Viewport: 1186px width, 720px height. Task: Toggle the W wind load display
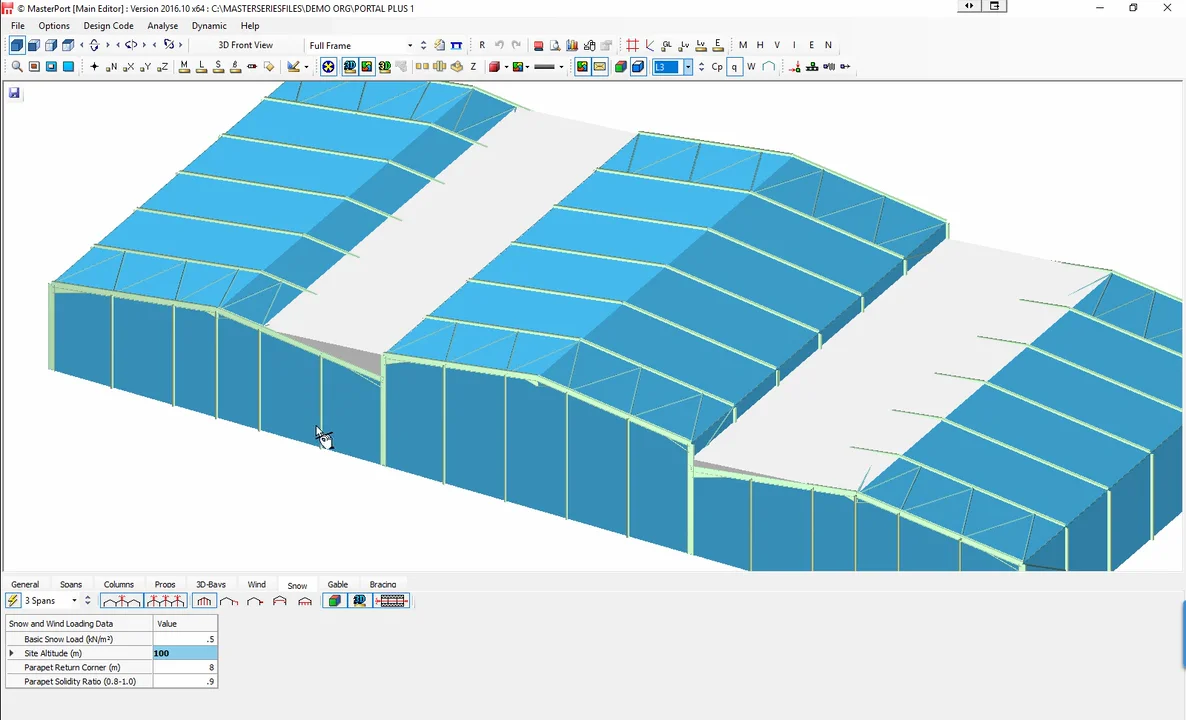coord(751,67)
